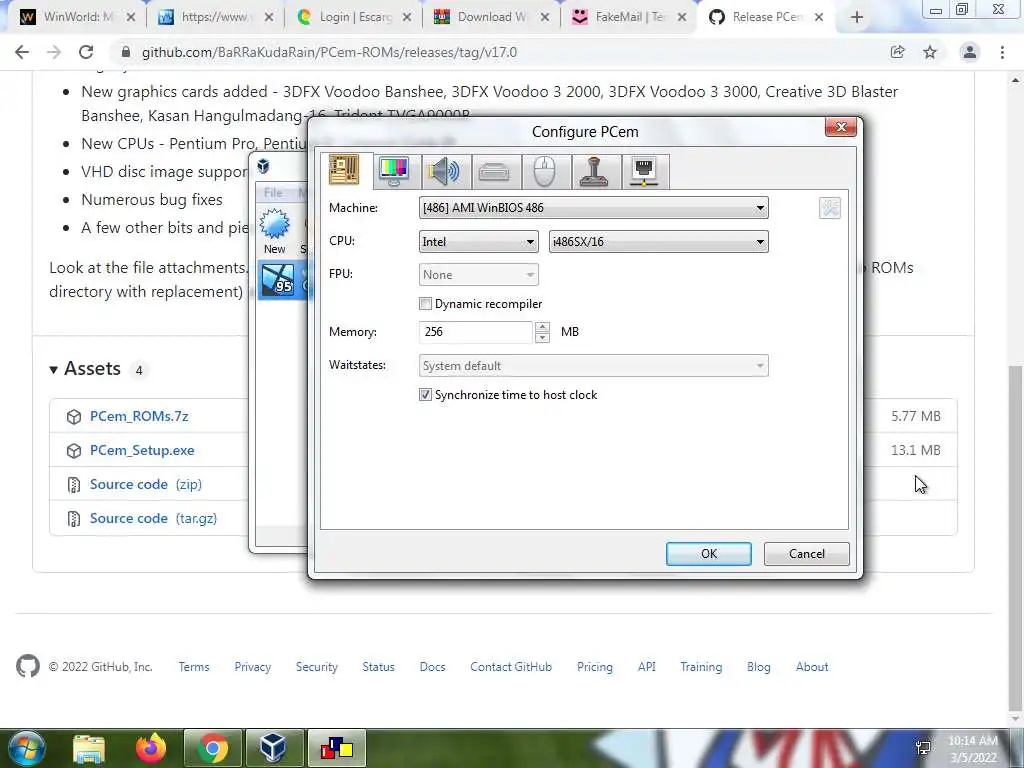Open the Joystick tab in Configure PCem

click(594, 172)
